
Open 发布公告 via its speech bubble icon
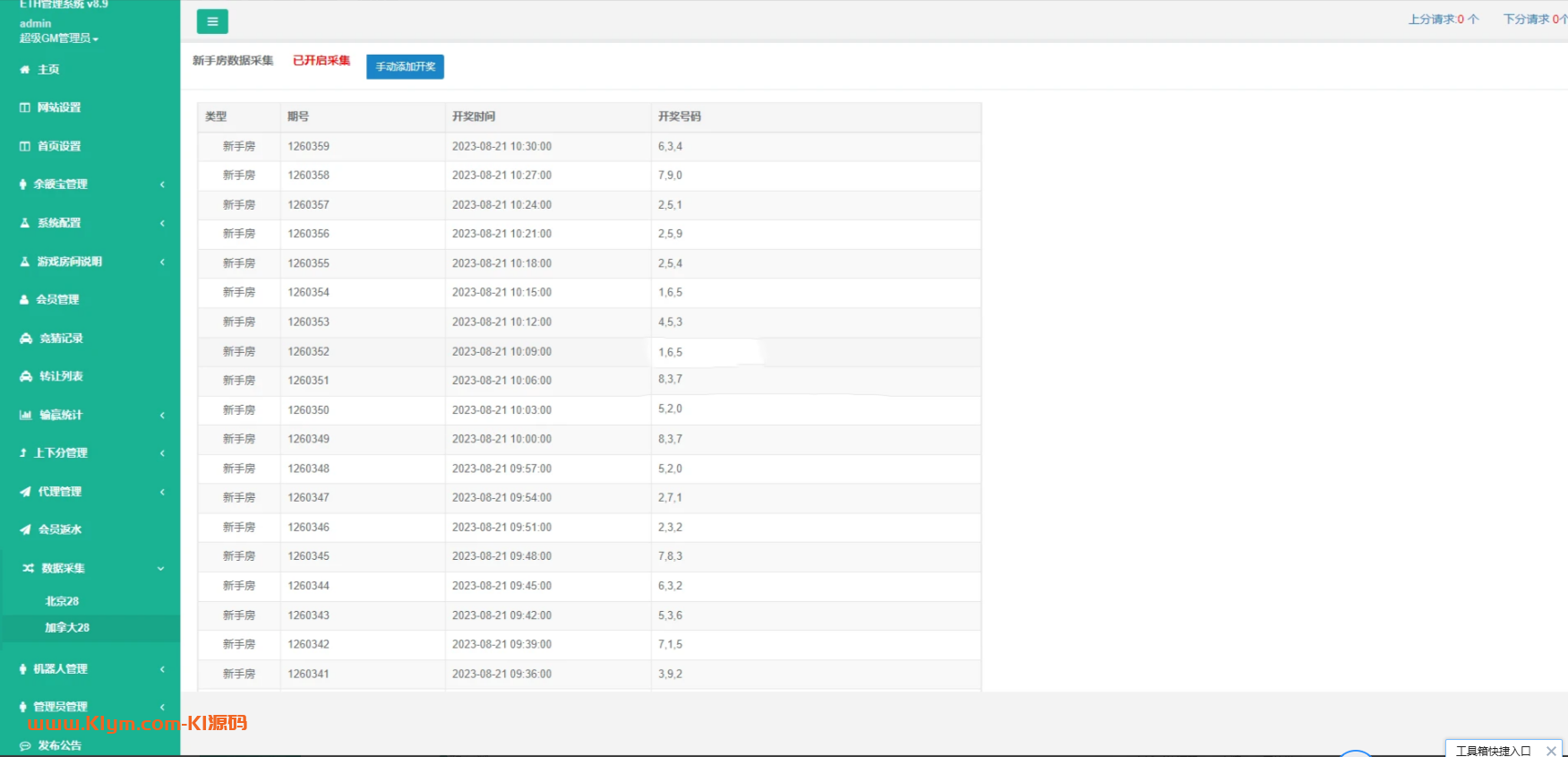[25, 745]
